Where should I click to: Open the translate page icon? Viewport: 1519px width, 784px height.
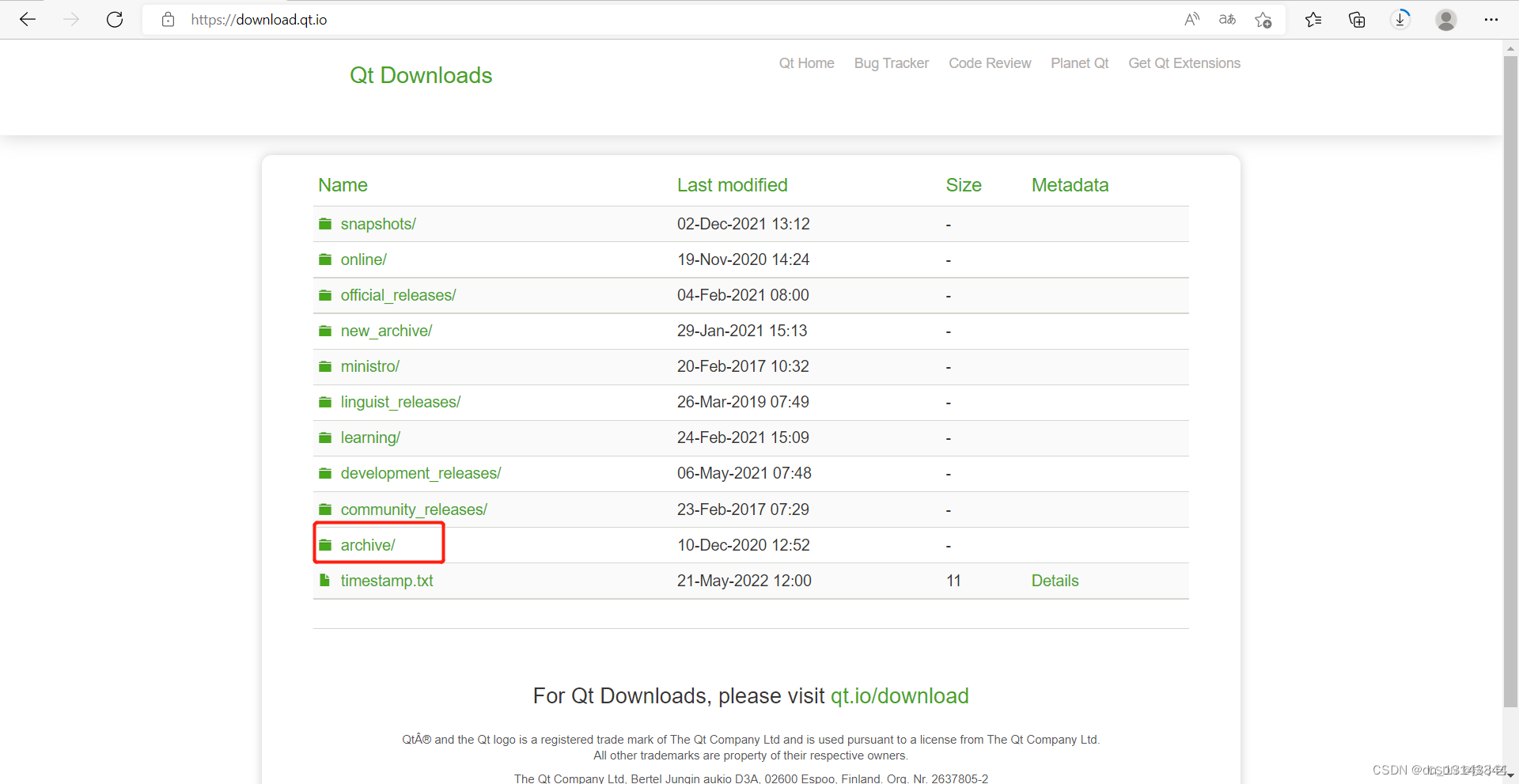(x=1227, y=20)
